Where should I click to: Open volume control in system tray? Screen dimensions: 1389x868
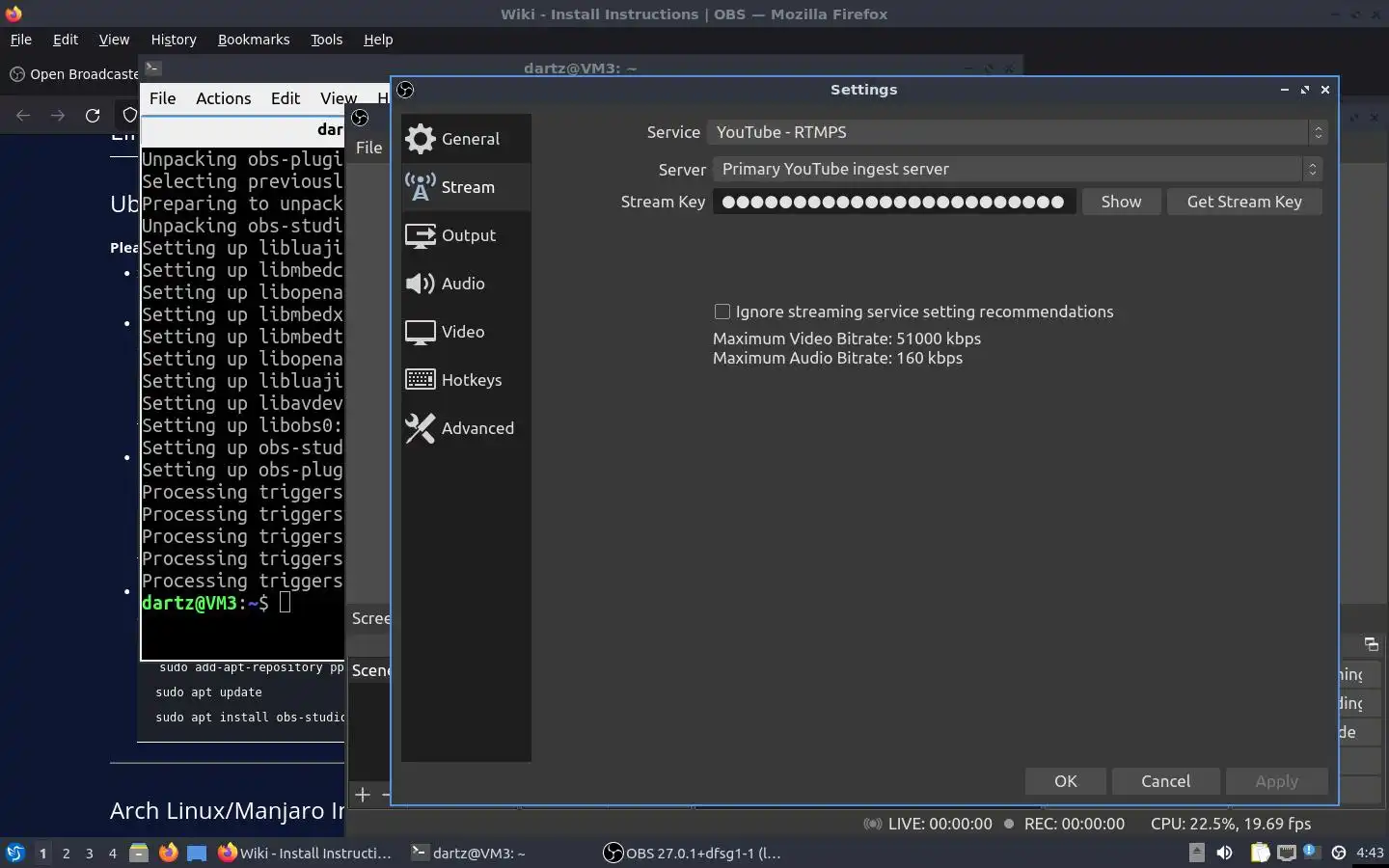click(1224, 853)
